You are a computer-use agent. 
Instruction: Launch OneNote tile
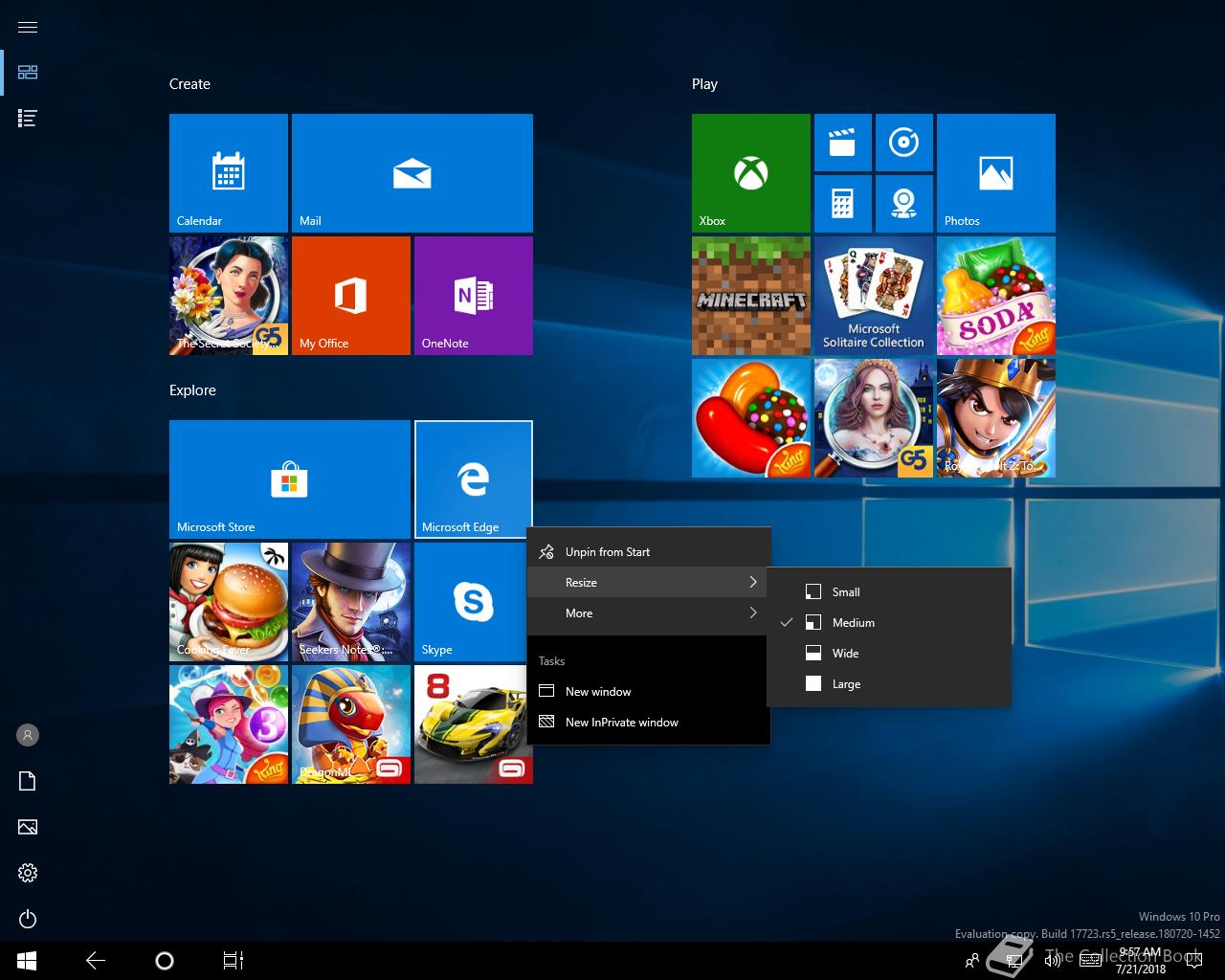[474, 296]
